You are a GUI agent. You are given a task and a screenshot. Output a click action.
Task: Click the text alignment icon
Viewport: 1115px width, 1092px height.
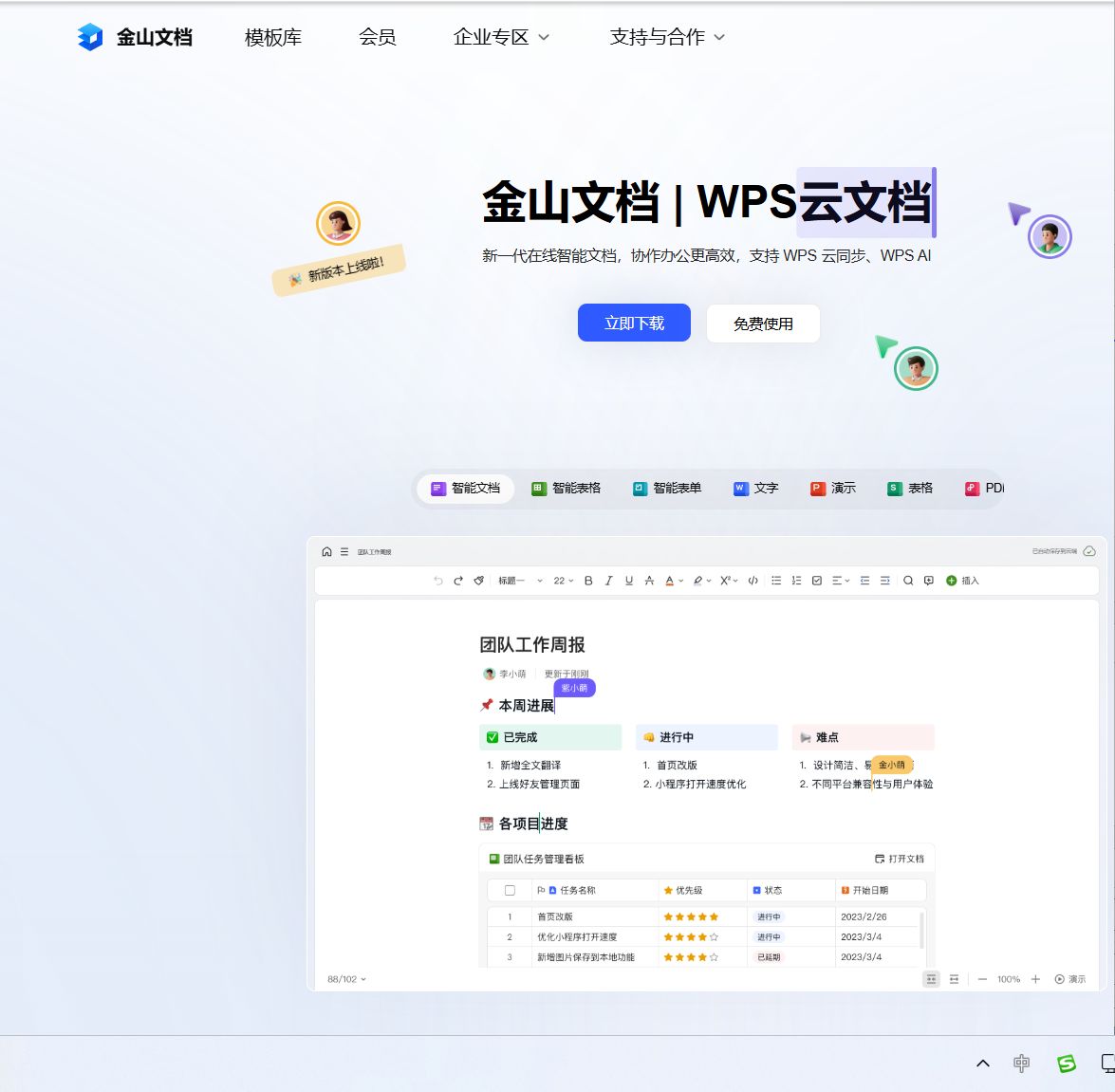pos(837,581)
